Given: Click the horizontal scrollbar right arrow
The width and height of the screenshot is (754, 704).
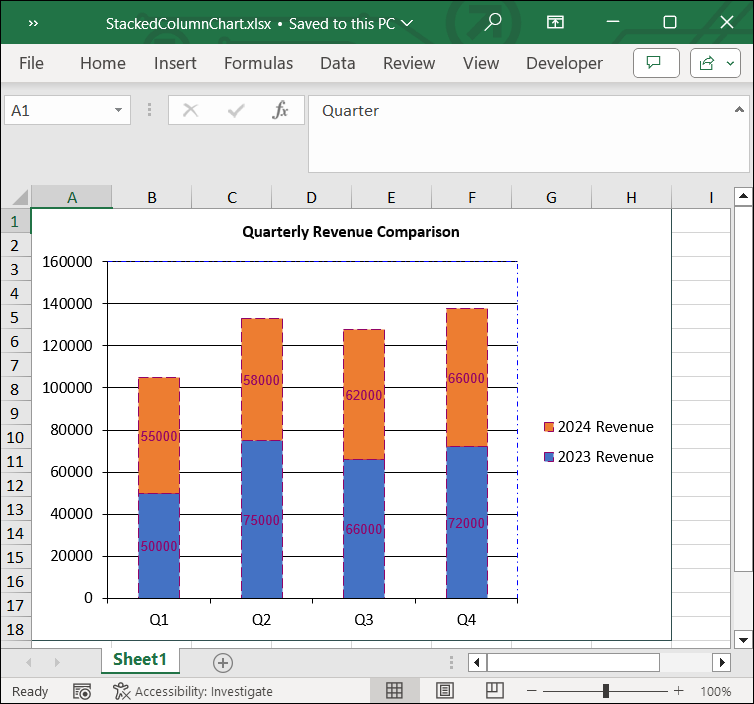Looking at the screenshot, I should pyautogui.click(x=722, y=662).
